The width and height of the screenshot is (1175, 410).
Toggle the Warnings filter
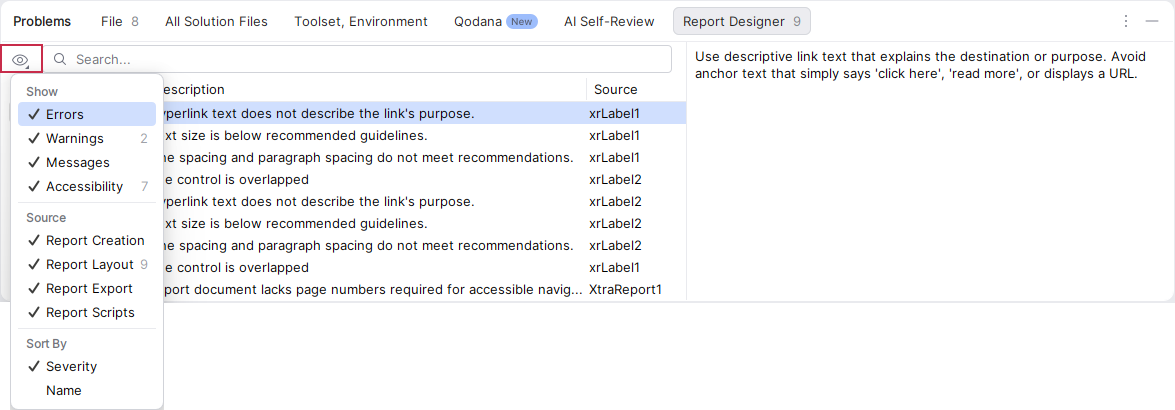[86, 139]
